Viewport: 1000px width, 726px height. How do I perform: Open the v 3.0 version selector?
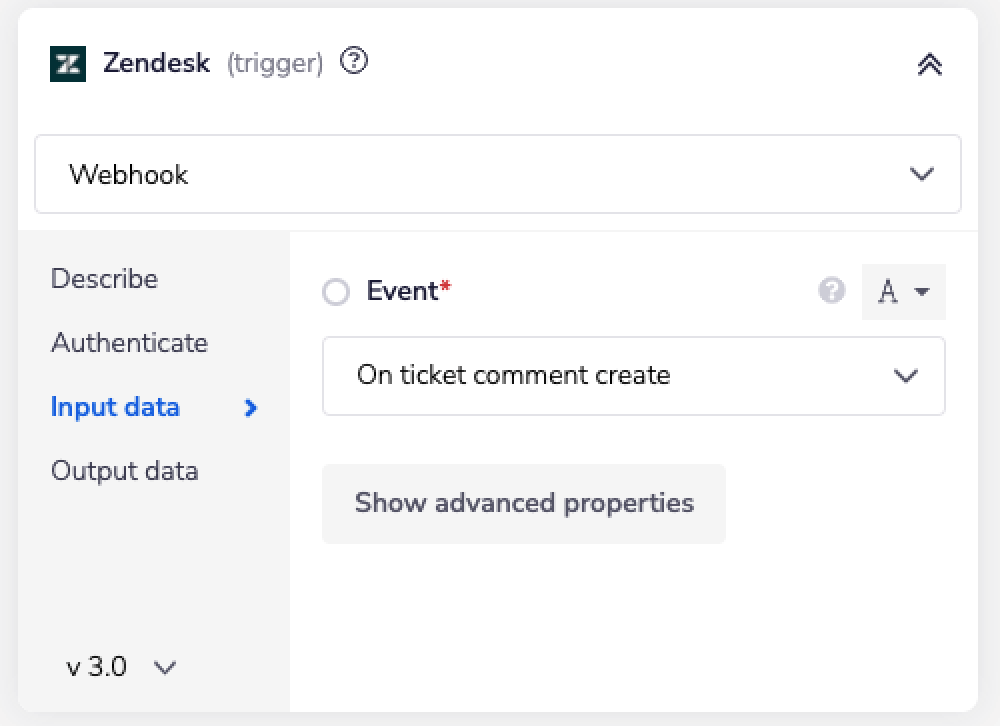coord(98,667)
